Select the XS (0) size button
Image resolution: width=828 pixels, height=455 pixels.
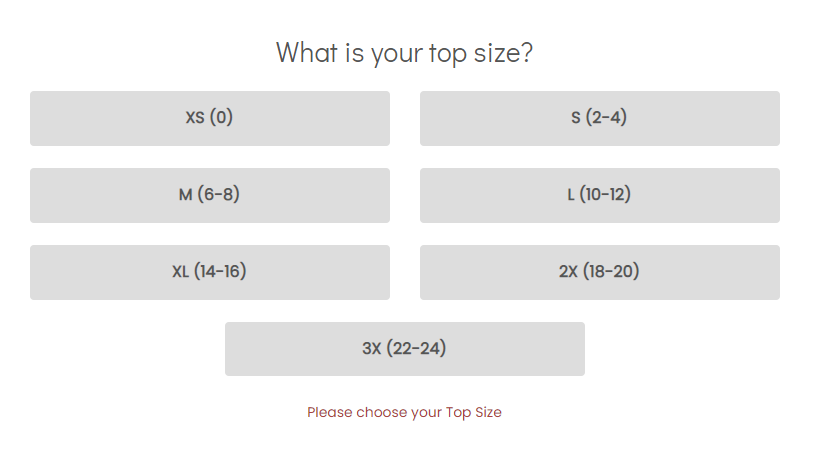(209, 118)
